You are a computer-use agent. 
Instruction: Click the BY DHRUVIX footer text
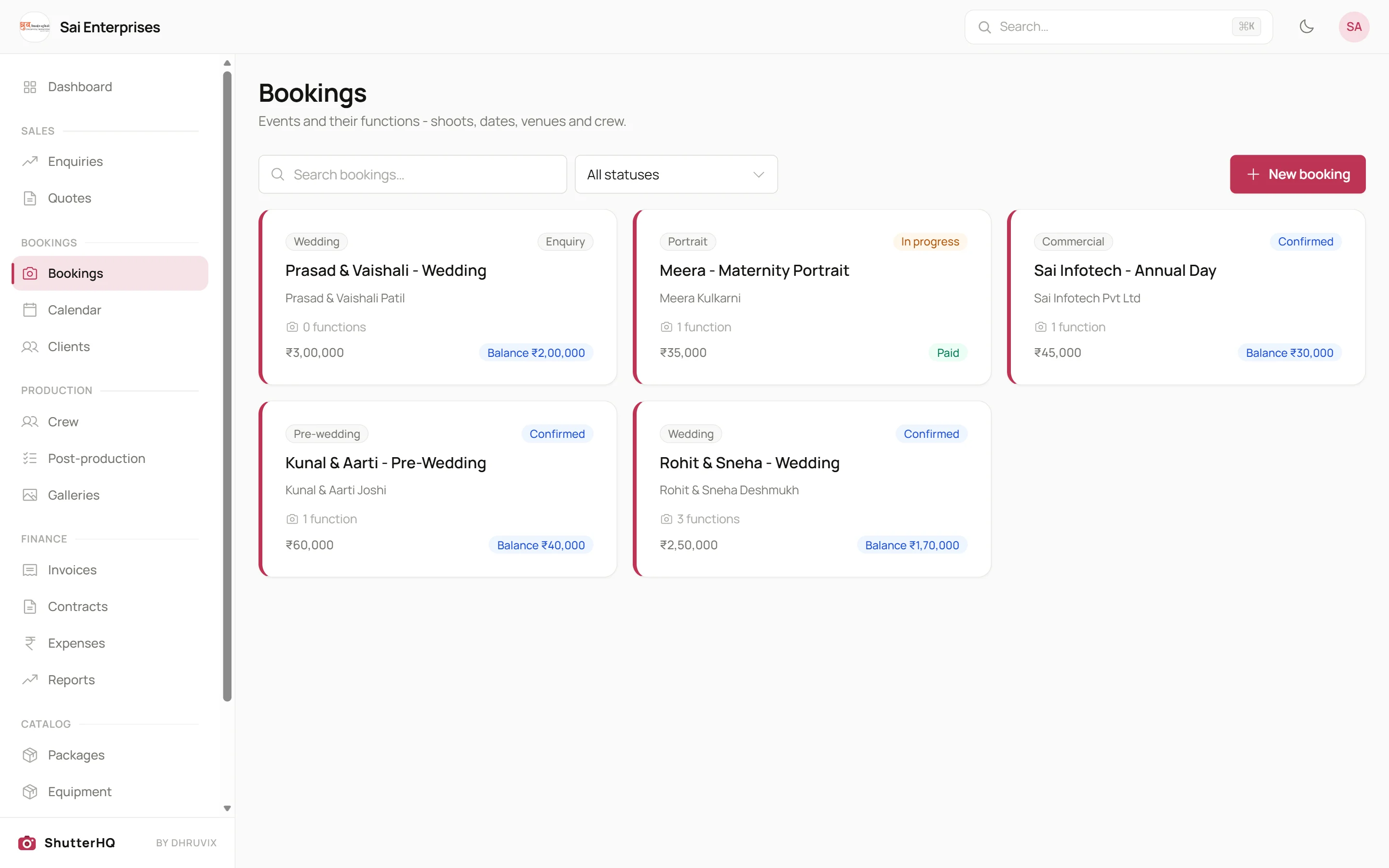pos(186,843)
